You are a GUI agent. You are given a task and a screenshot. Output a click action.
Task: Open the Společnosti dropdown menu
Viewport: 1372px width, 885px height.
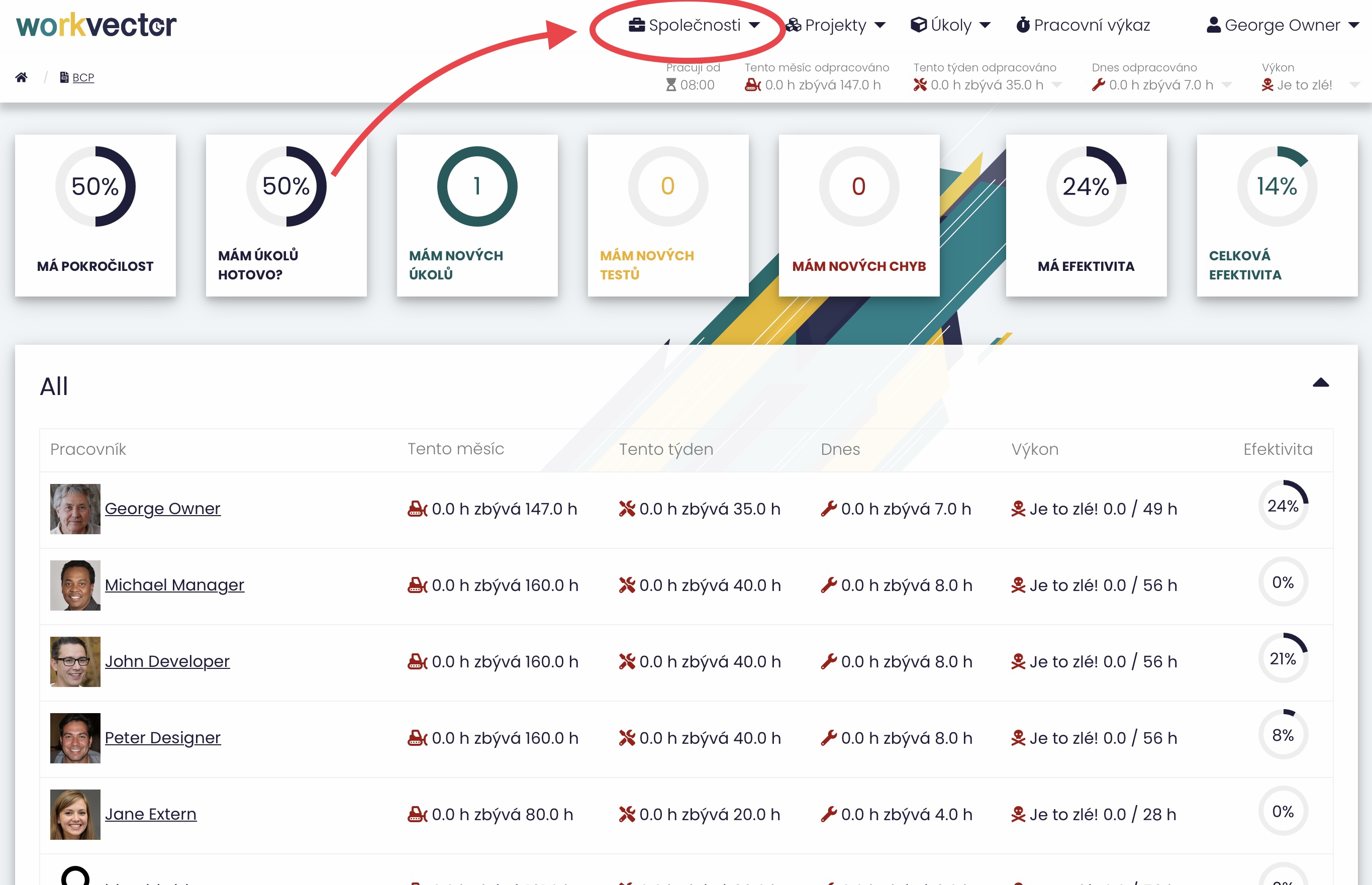tap(694, 25)
